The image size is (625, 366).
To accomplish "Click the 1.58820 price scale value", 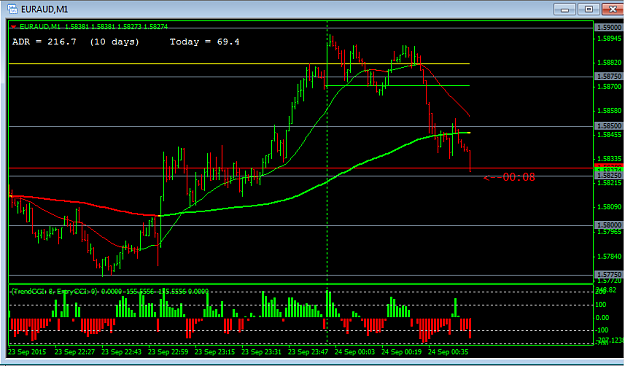I will tap(609, 63).
